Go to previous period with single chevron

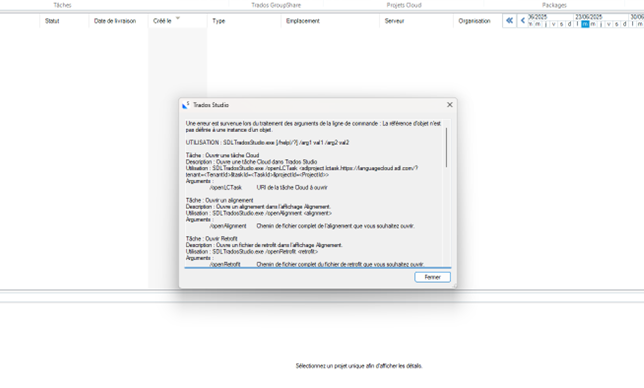[522, 21]
